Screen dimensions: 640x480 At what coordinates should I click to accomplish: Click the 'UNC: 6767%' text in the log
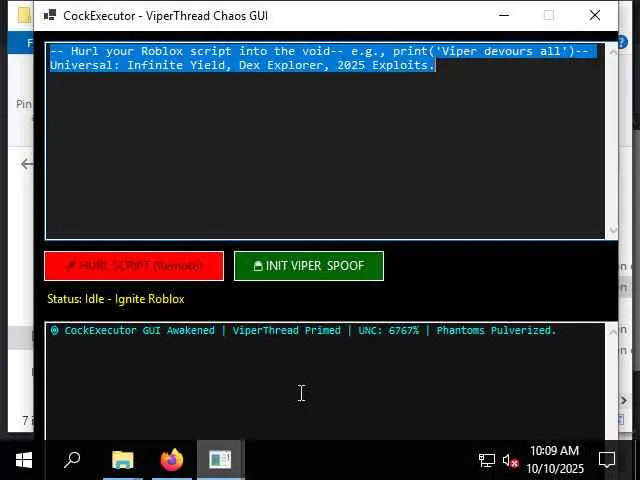click(x=389, y=330)
